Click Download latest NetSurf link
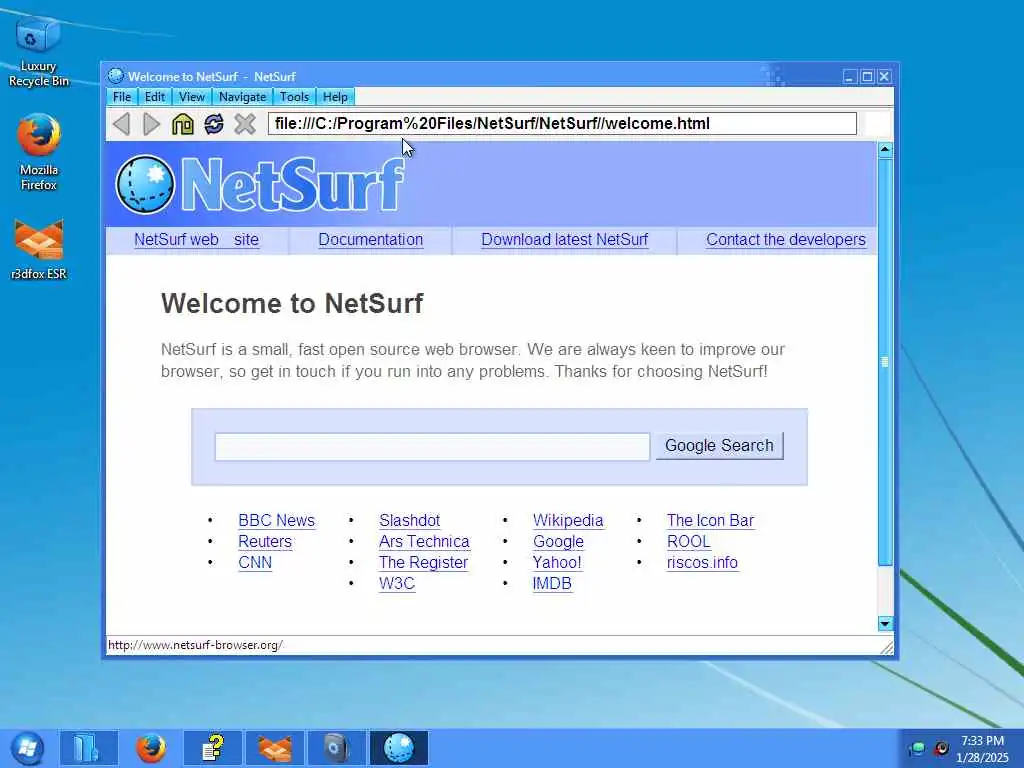This screenshot has height=768, width=1024. coord(564,240)
